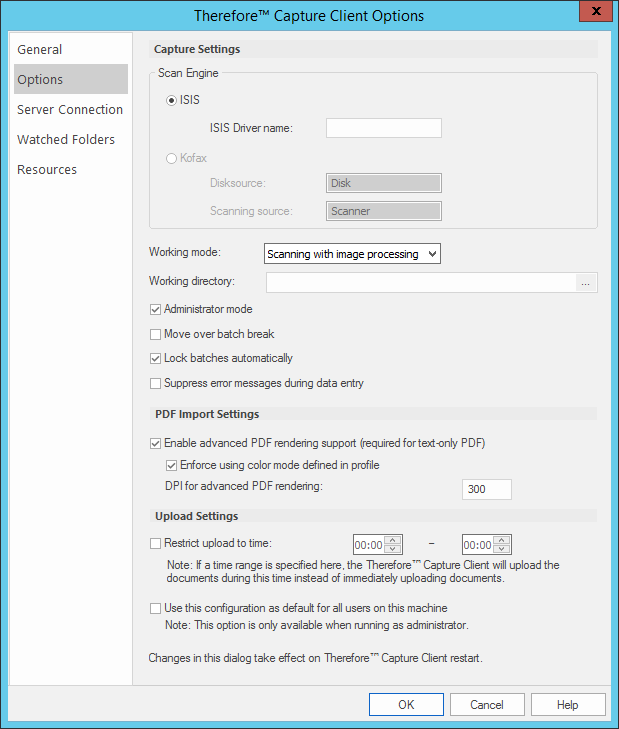Close the Capture Client Options dialog
This screenshot has width=619, height=729.
pos(596,11)
